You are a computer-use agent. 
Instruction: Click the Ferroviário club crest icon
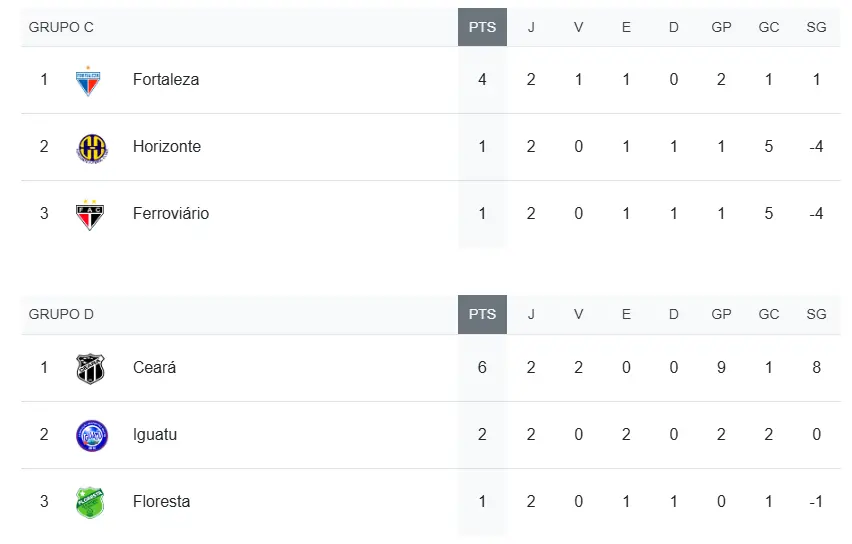click(x=90, y=214)
